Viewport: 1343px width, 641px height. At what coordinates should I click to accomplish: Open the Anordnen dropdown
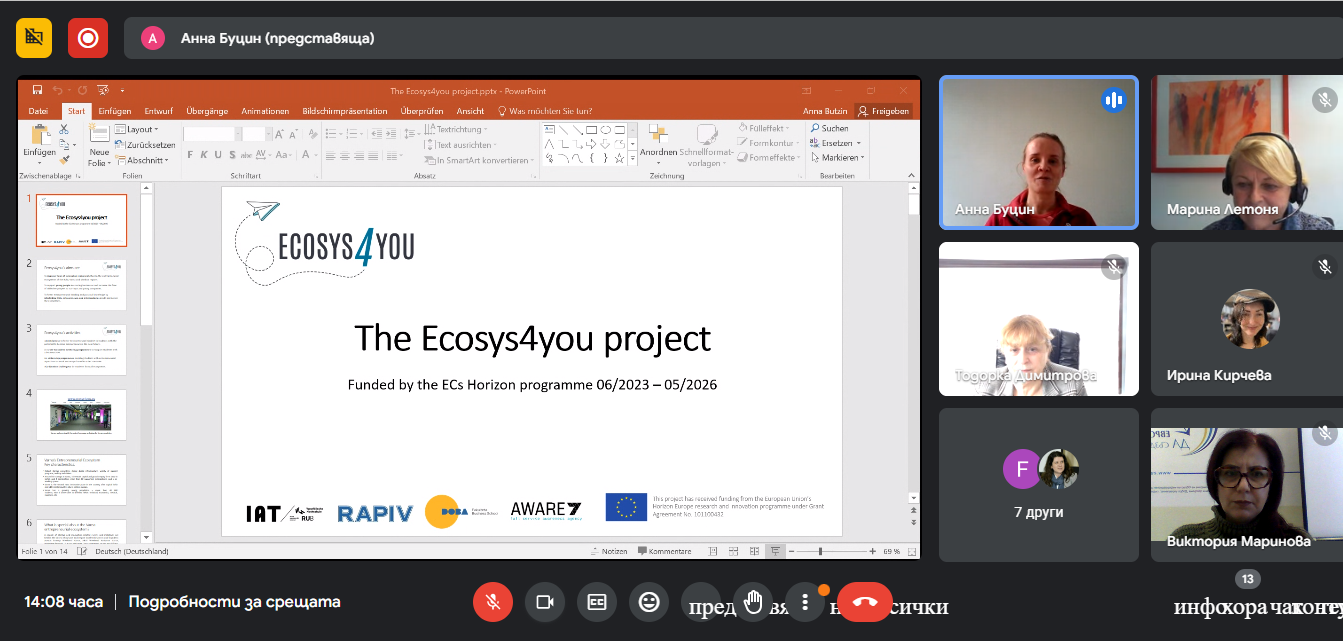coord(658,144)
